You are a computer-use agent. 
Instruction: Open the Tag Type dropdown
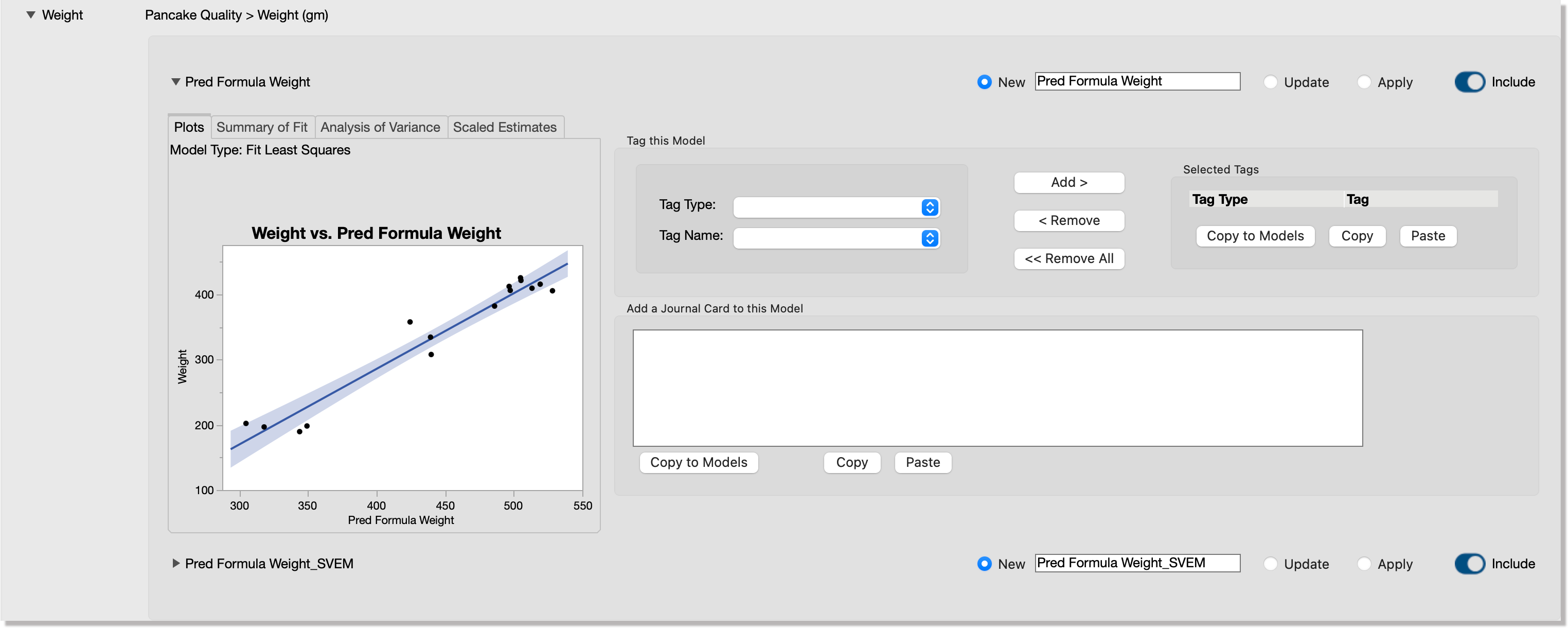(x=836, y=207)
